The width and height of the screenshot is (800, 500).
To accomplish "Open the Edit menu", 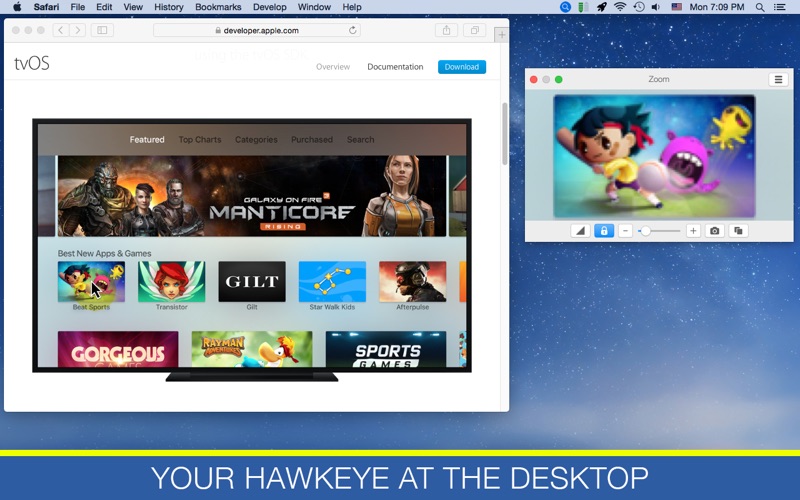I will coord(104,7).
